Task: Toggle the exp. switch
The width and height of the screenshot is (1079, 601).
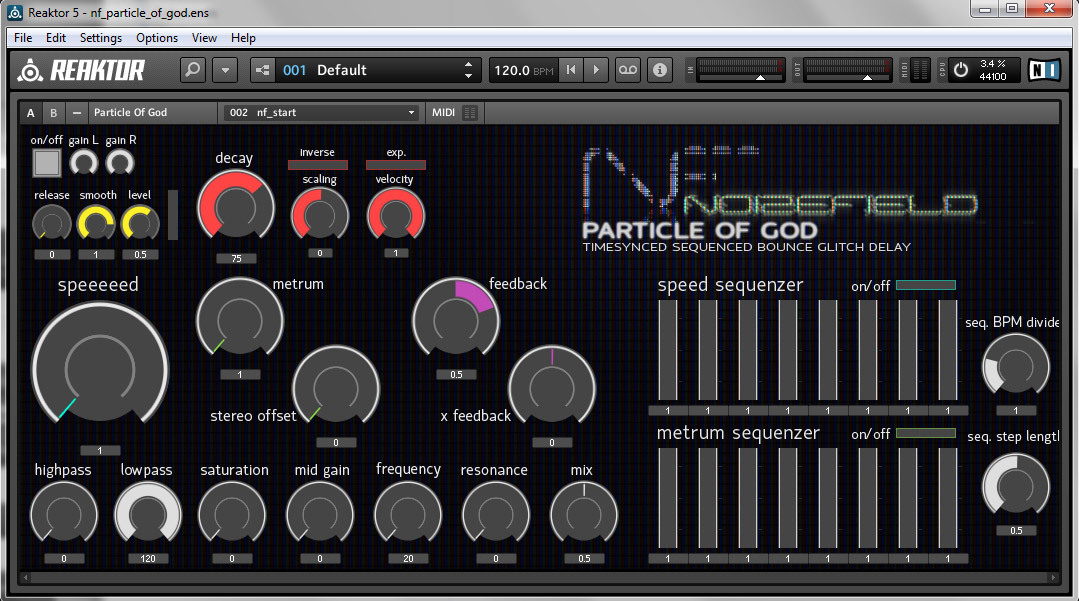Action: (x=396, y=165)
